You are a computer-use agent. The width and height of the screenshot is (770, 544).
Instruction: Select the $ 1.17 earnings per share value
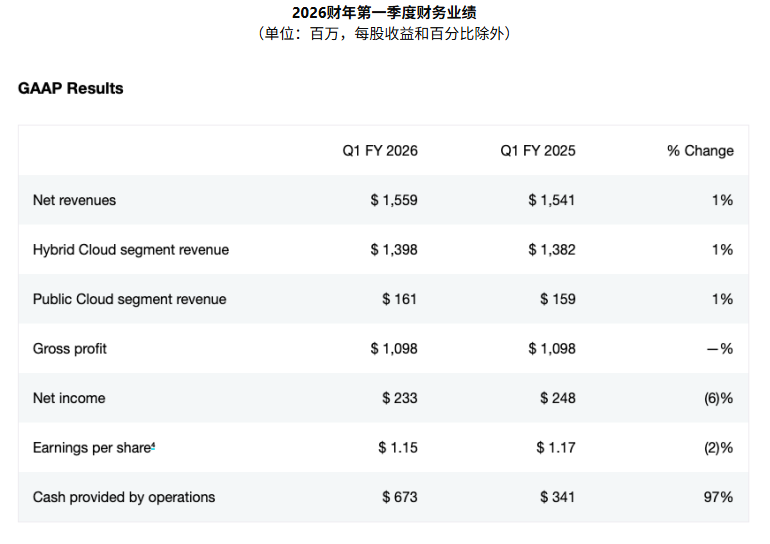point(555,448)
